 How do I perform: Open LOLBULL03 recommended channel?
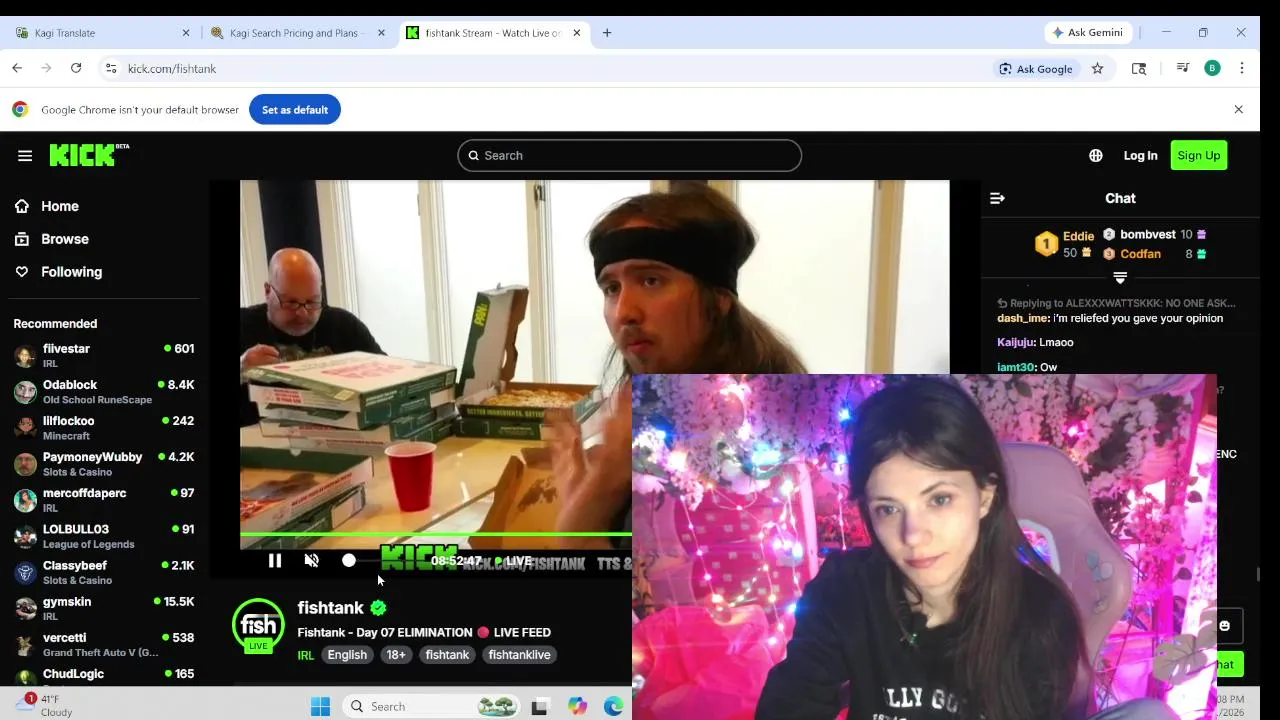103,536
